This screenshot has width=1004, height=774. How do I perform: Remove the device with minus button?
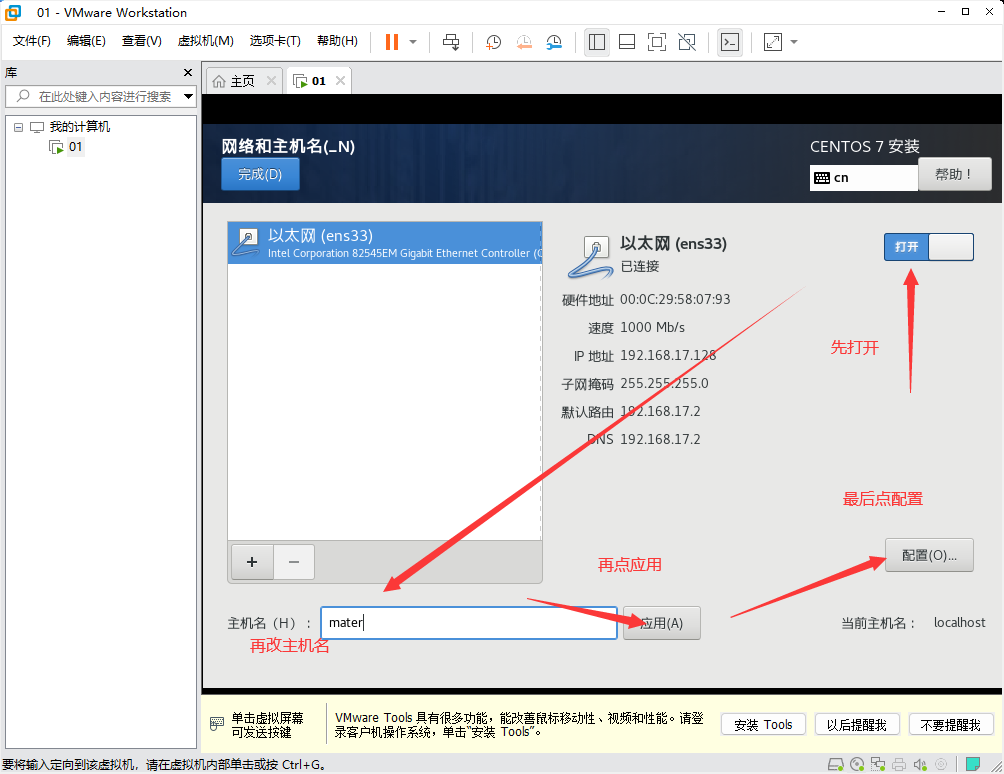pos(294,562)
